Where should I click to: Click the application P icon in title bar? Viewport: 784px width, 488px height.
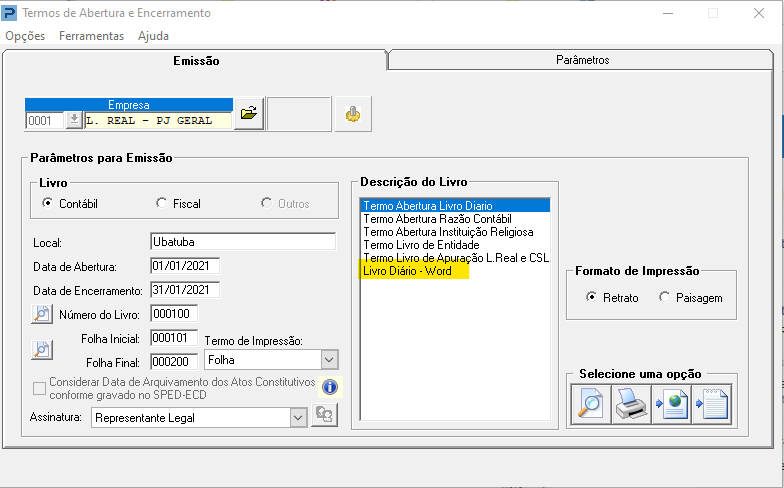click(9, 13)
